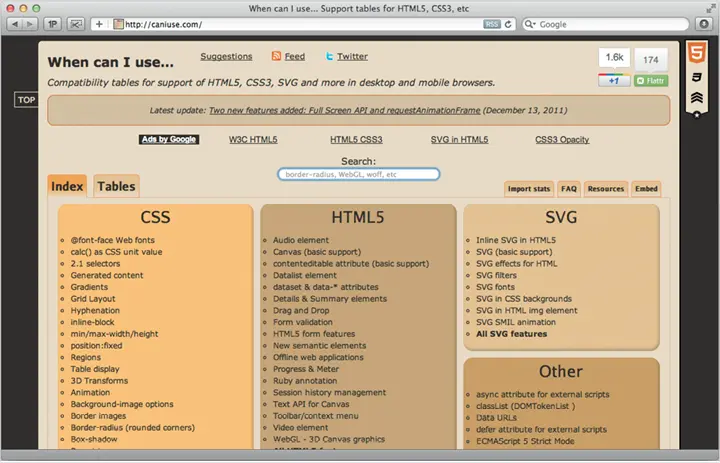Open the Twitter link

(x=352, y=56)
